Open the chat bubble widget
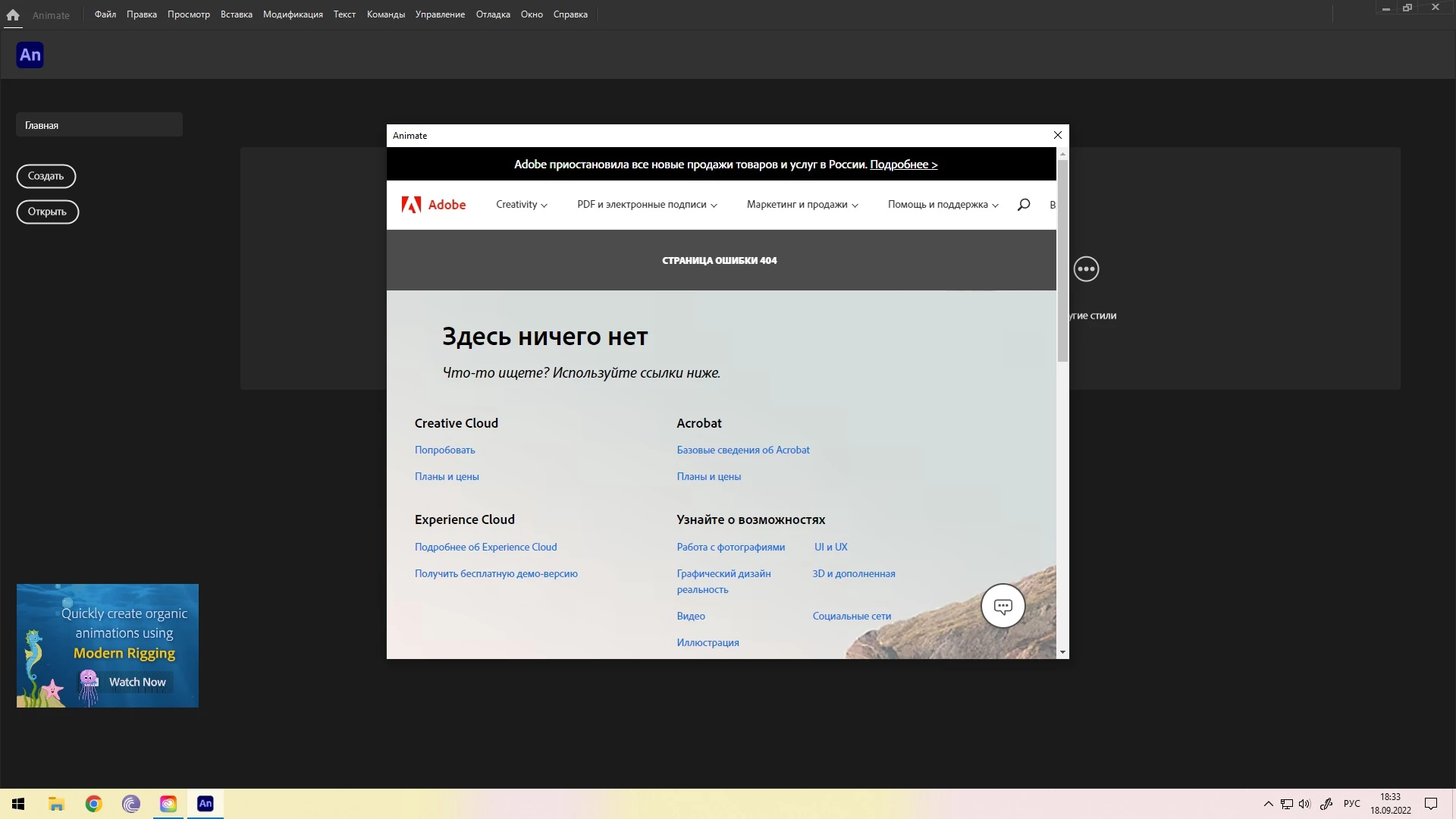1456x819 pixels. coord(1003,607)
